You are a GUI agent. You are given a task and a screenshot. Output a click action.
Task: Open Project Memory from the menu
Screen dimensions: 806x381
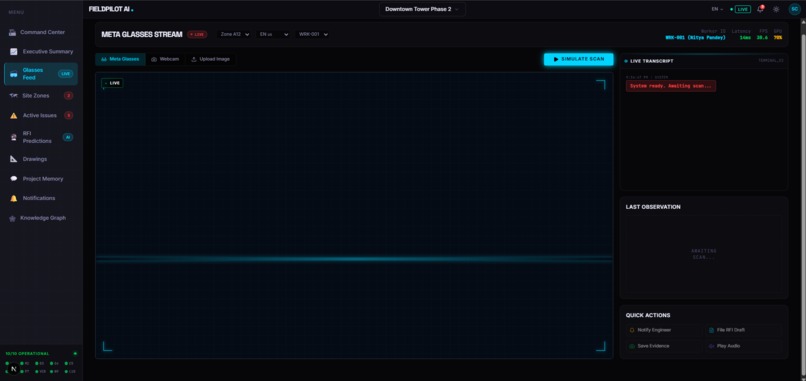[x=41, y=179]
